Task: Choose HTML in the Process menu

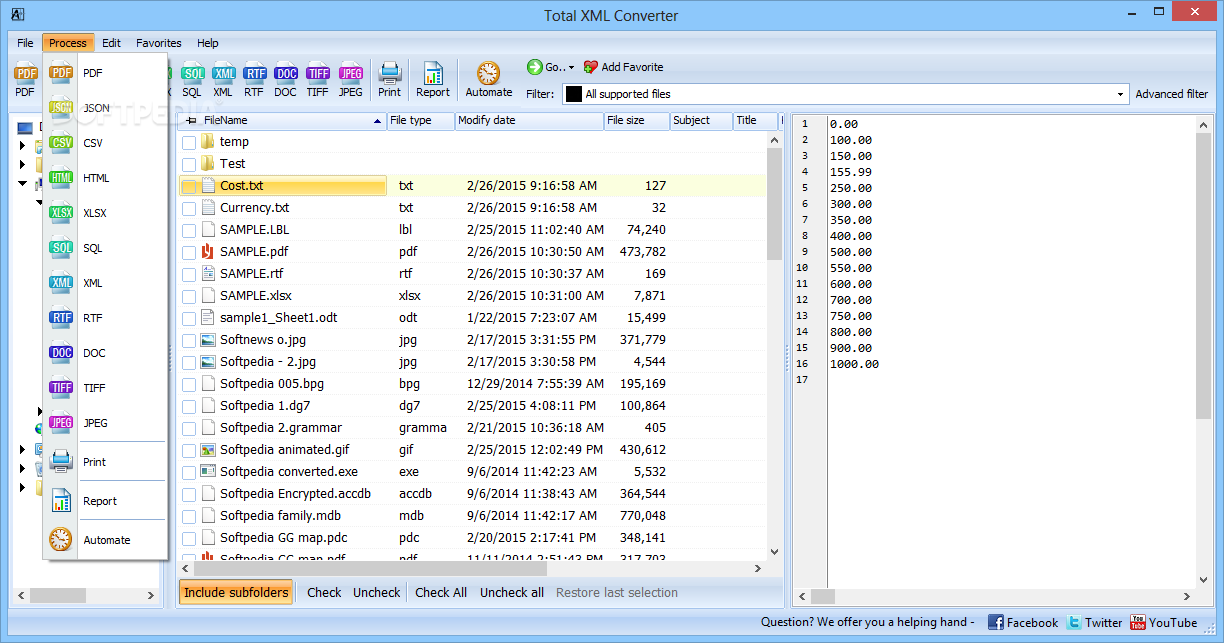Action: coord(104,178)
